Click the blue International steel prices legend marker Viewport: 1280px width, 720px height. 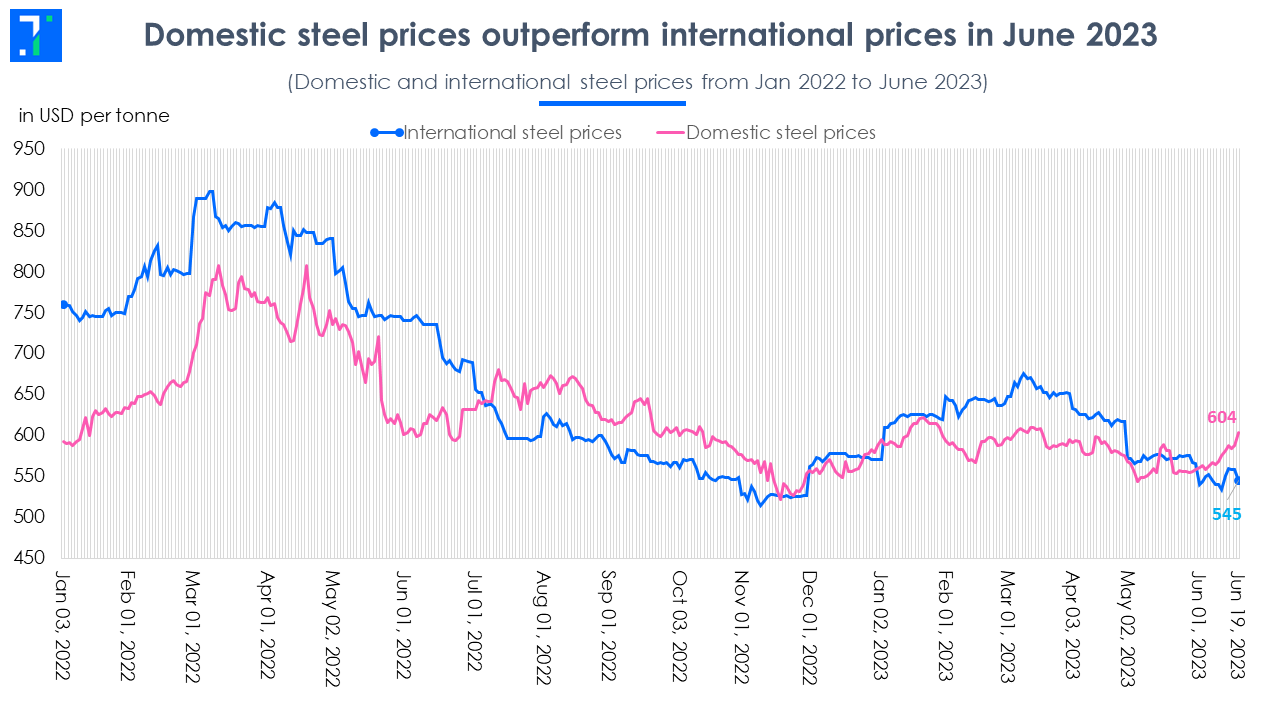[385, 132]
